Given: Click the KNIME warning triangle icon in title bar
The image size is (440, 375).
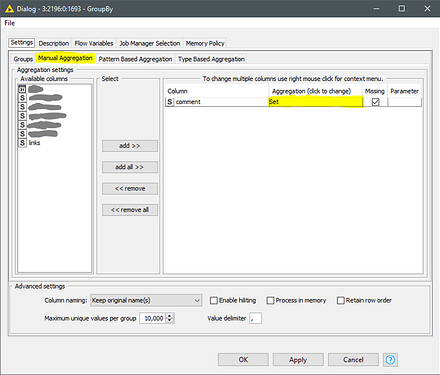Looking at the screenshot, I should click(x=9, y=9).
